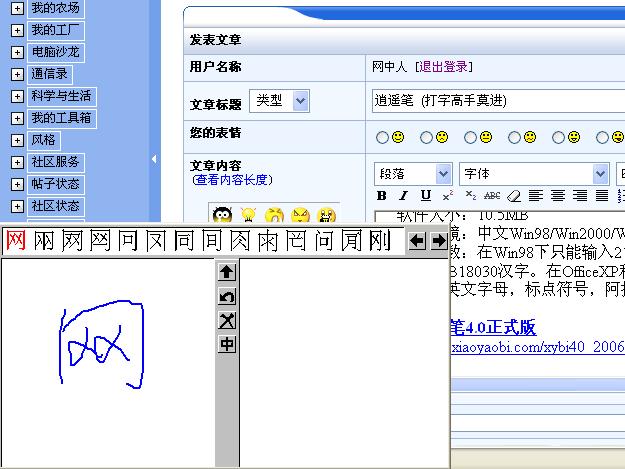
Task: Expand the 帖子状态 tree node
Action: tap(17, 184)
